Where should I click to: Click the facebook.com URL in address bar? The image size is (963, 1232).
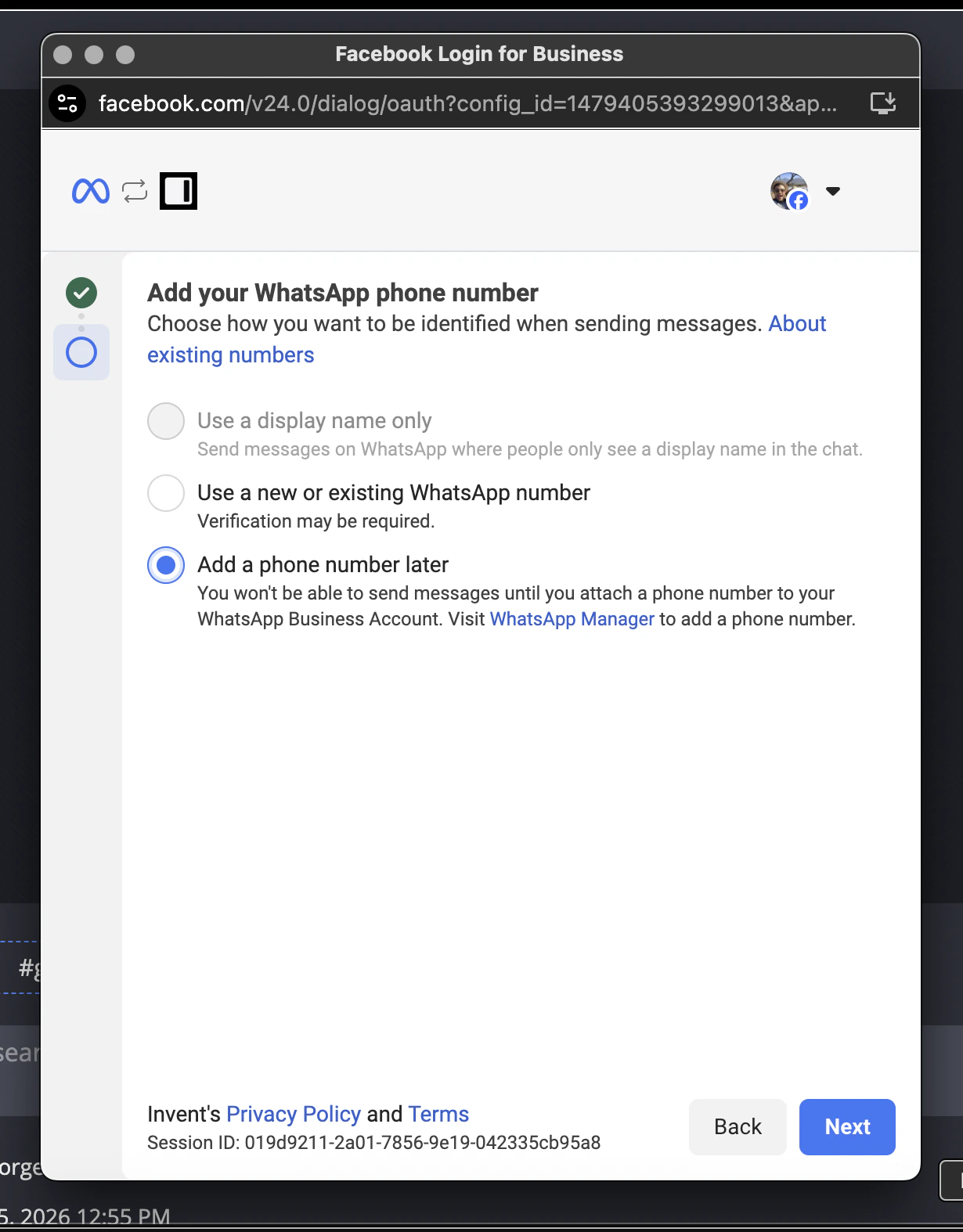[x=467, y=103]
